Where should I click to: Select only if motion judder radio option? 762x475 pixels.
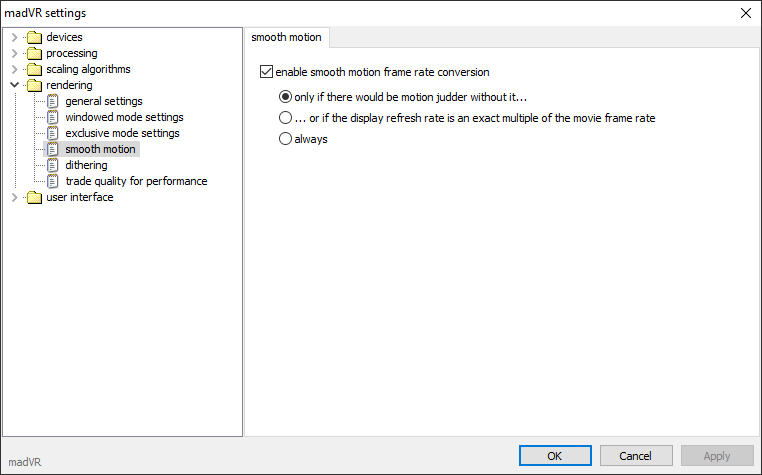[x=285, y=97]
